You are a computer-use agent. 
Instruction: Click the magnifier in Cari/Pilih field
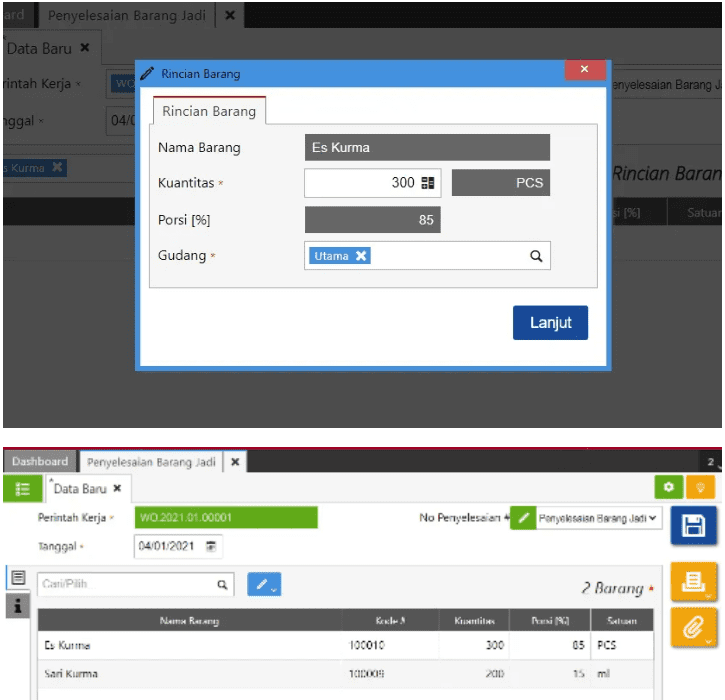[x=222, y=585]
